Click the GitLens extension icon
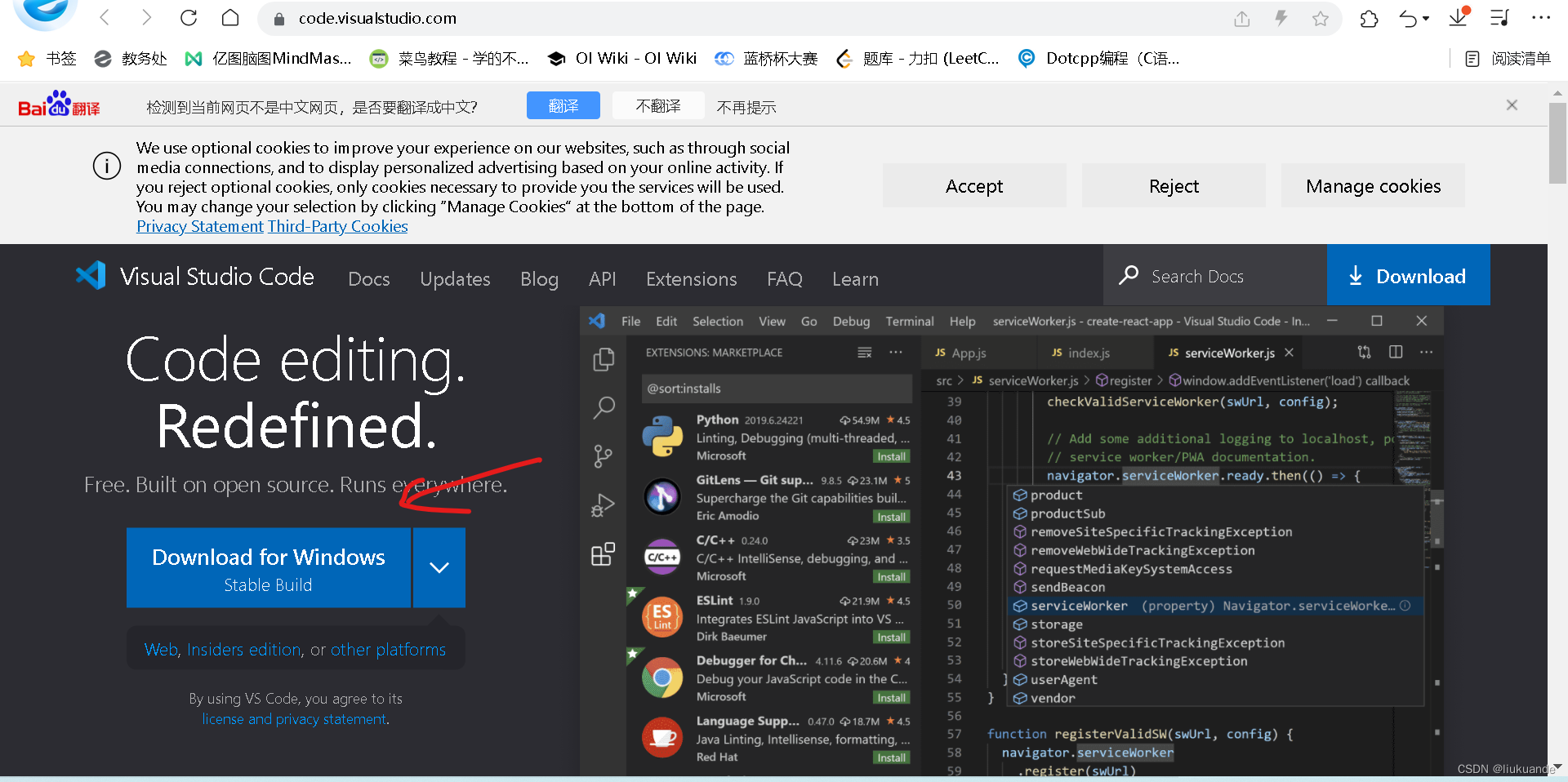Image resolution: width=1568 pixels, height=782 pixels. (x=662, y=496)
